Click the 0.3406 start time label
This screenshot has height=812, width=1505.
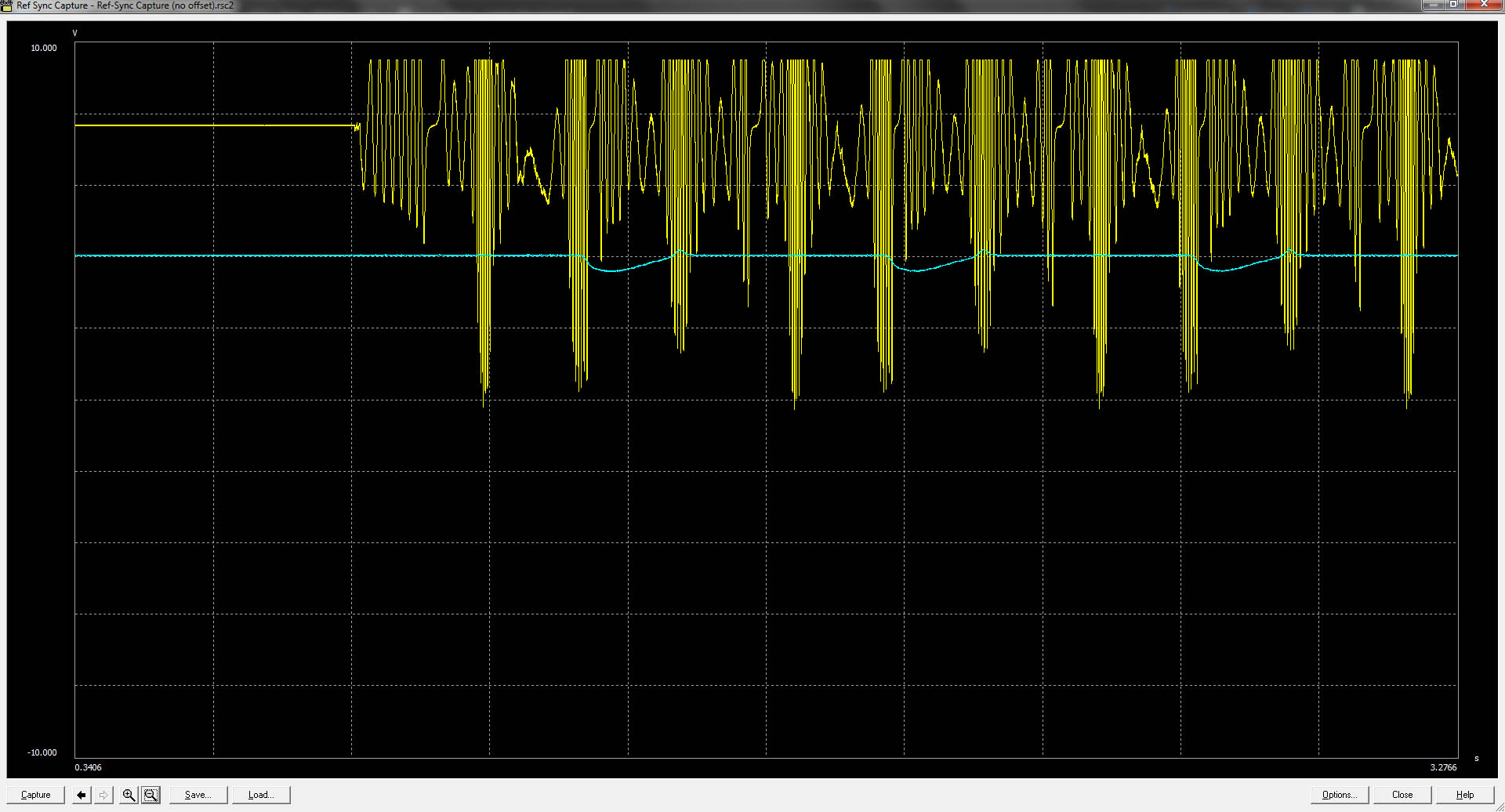[x=88, y=768]
